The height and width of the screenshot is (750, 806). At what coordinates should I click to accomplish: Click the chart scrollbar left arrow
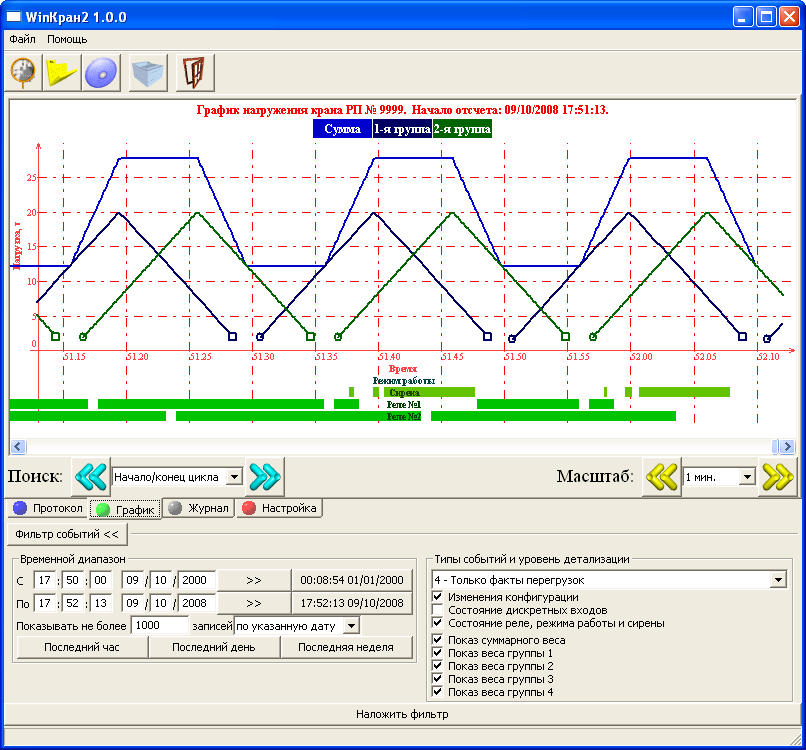pyautogui.click(x=18, y=446)
